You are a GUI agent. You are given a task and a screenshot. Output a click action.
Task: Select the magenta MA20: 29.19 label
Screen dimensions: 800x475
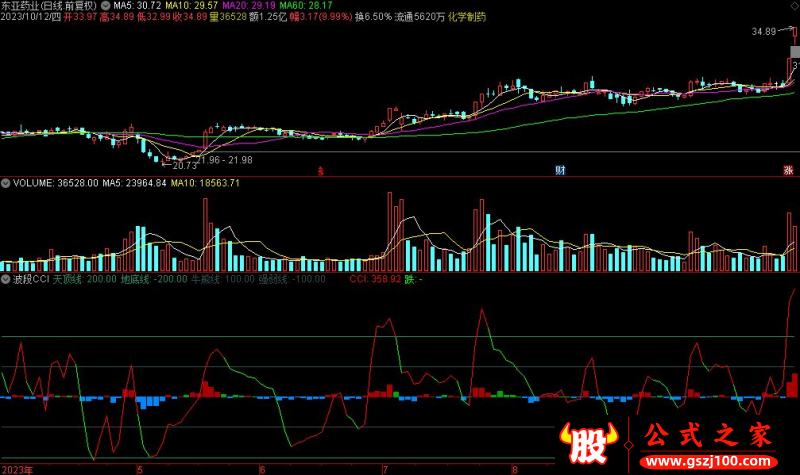[249, 6]
